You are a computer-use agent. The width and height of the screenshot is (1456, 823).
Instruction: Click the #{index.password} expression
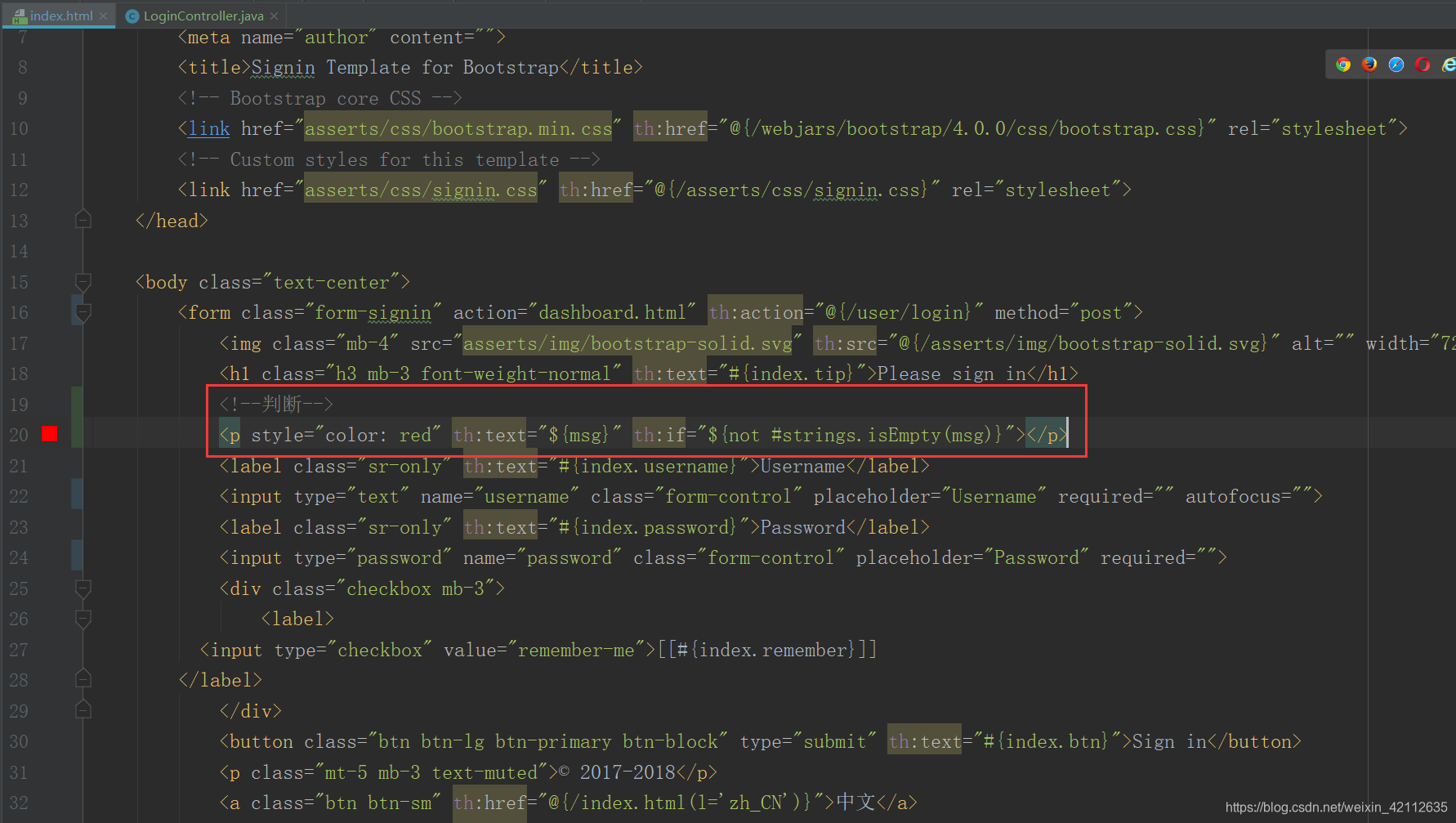click(648, 527)
